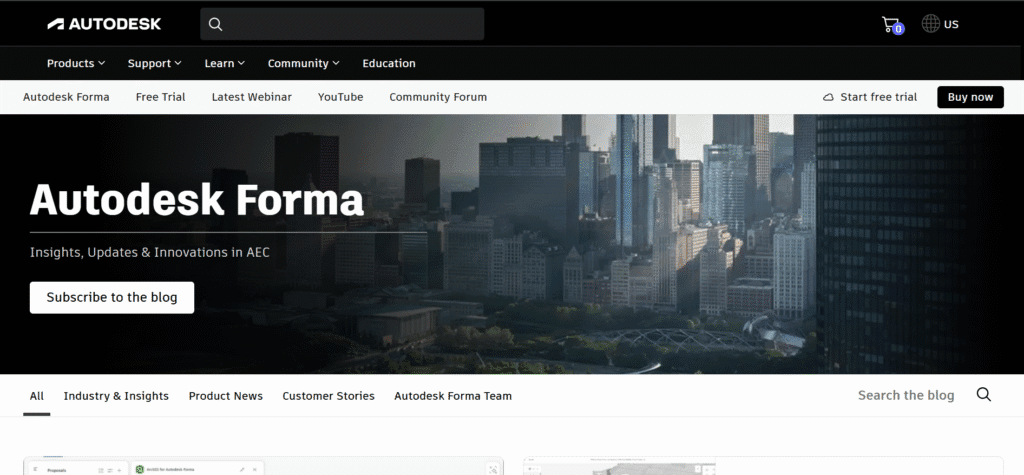The height and width of the screenshot is (475, 1024).
Task: Expand the Support menu
Action: [x=154, y=63]
